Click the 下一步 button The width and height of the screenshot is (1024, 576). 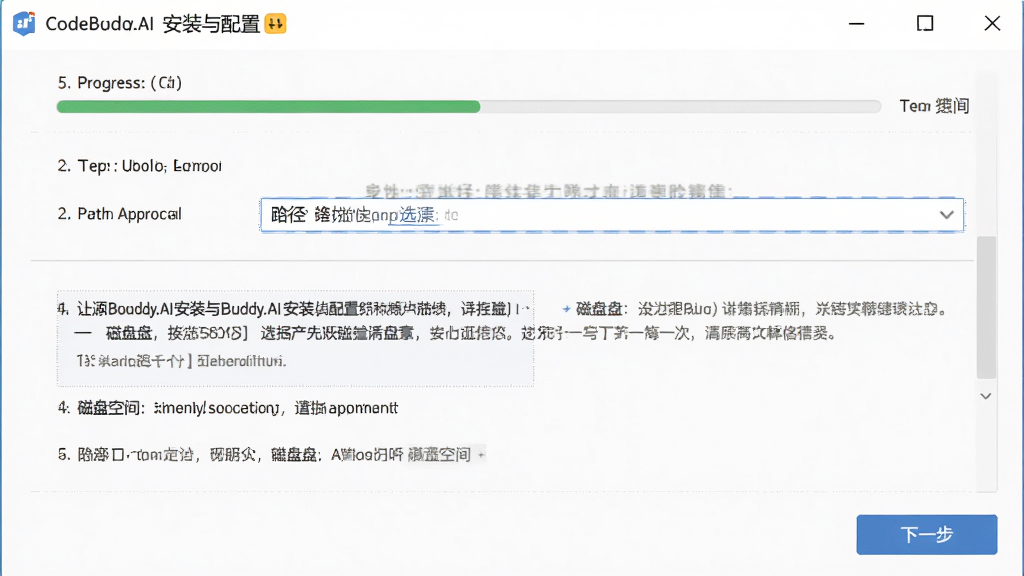[927, 534]
